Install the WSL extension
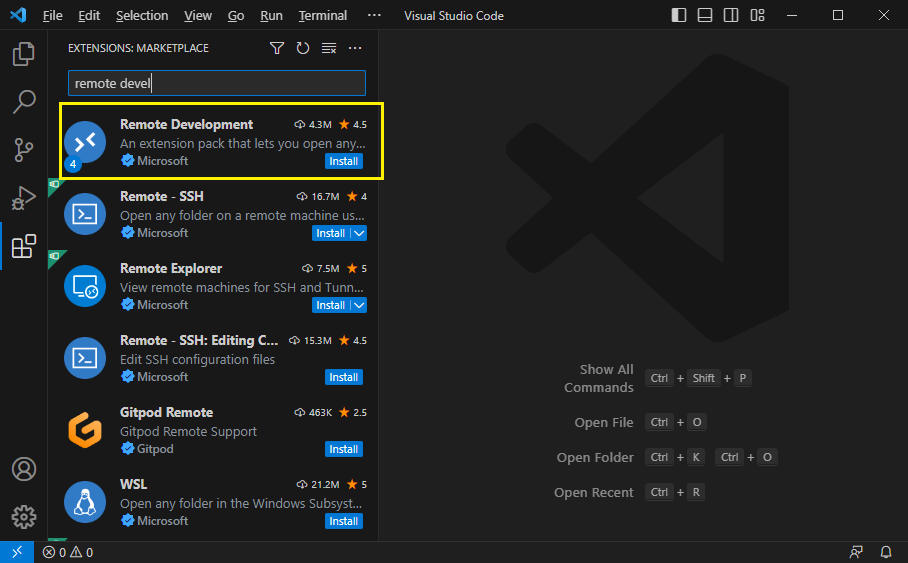The width and height of the screenshot is (908, 563). [344, 521]
